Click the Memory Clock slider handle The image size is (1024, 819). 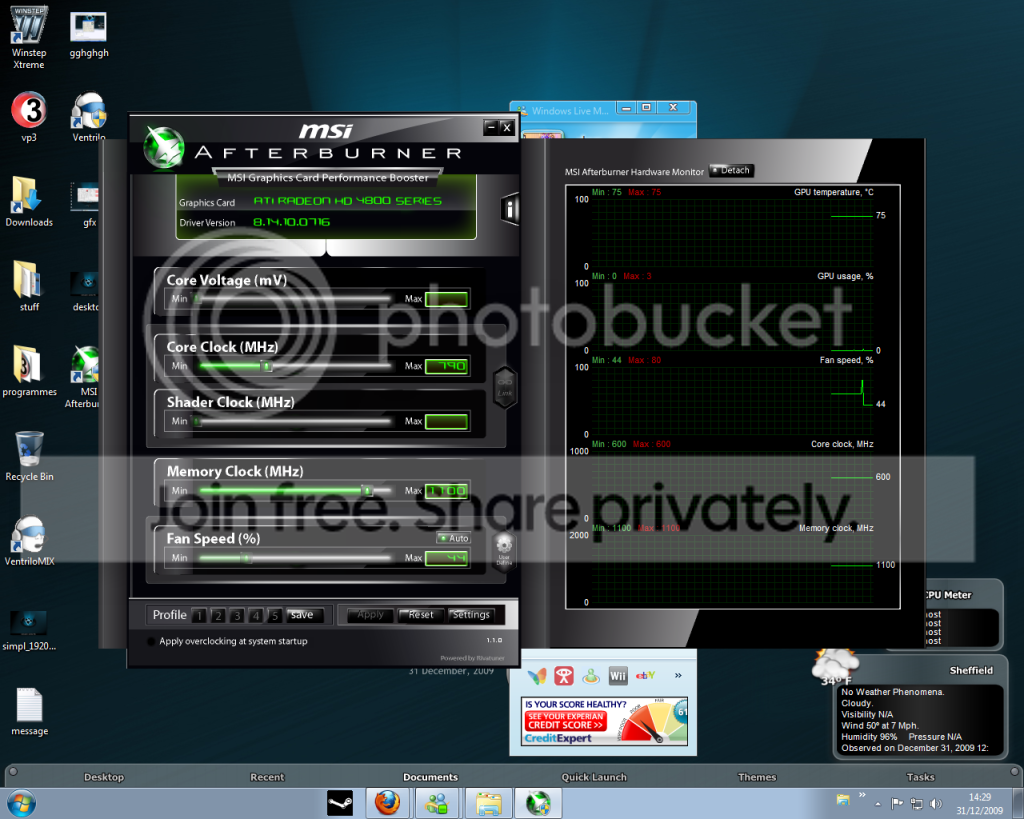(367, 490)
